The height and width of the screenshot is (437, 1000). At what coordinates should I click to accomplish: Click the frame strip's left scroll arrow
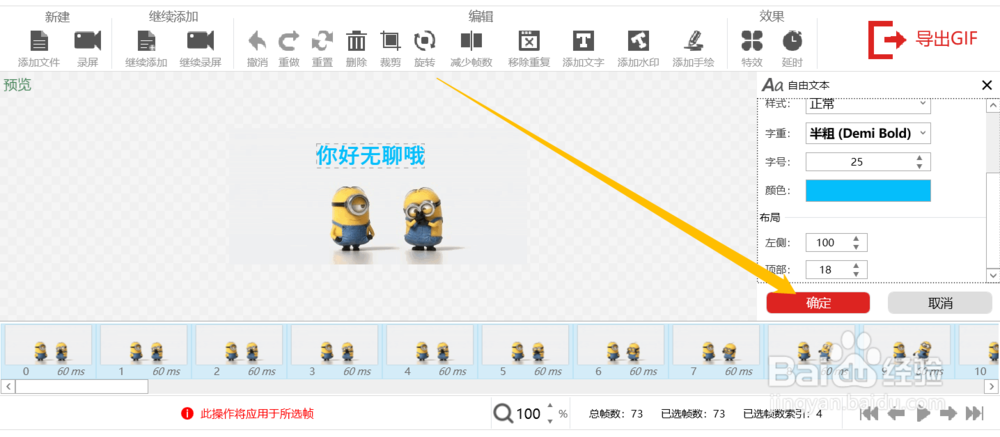pos(9,387)
